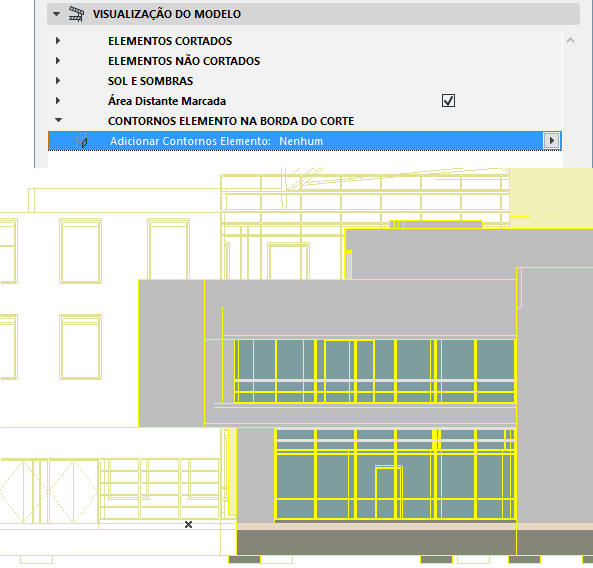Click the Visualização do Modelo panel icon
Image resolution: width=593 pixels, height=568 pixels.
[x=76, y=14]
